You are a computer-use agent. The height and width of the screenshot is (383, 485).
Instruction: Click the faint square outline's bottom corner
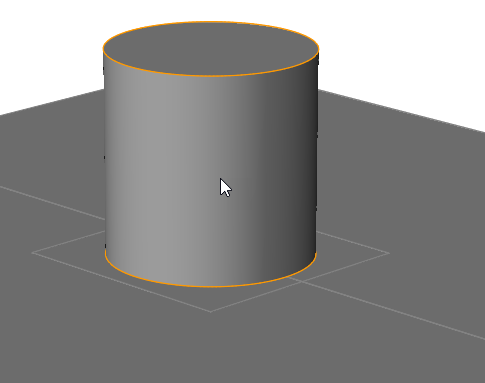click(211, 311)
